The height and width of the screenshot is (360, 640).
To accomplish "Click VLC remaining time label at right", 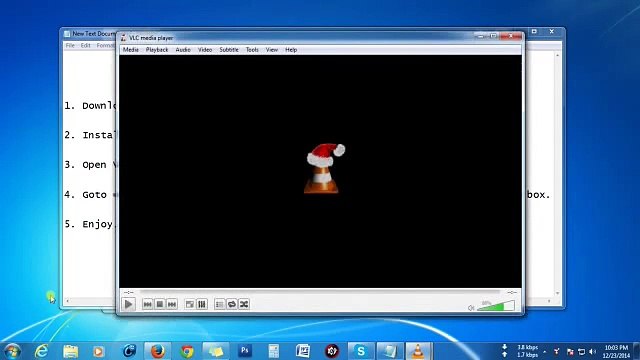I will pyautogui.click(x=512, y=292).
